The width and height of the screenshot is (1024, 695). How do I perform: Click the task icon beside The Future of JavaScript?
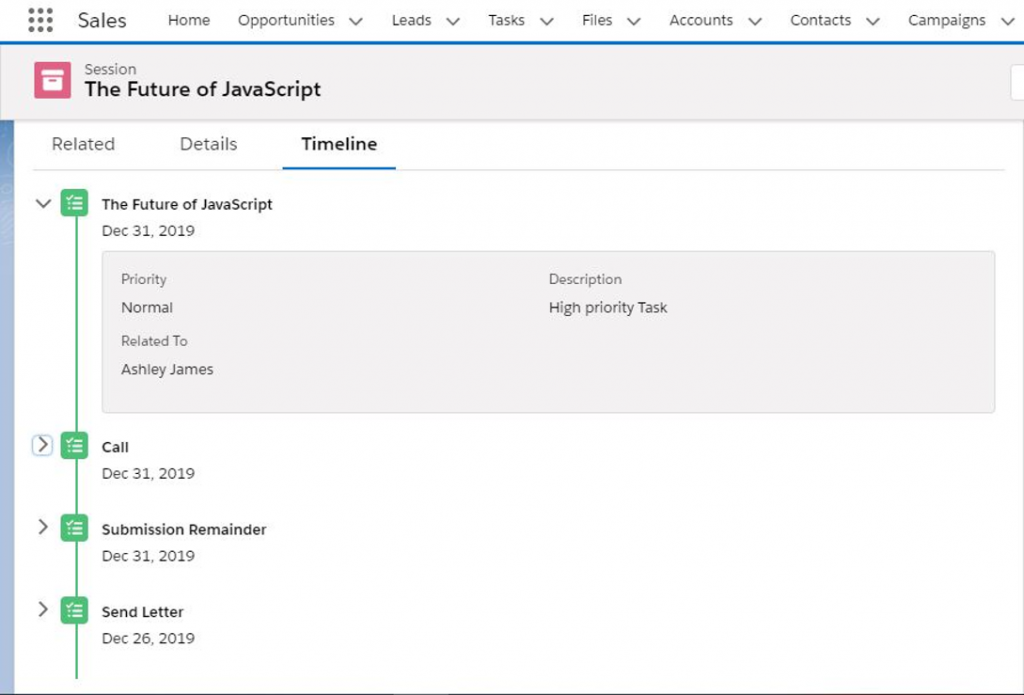point(74,203)
